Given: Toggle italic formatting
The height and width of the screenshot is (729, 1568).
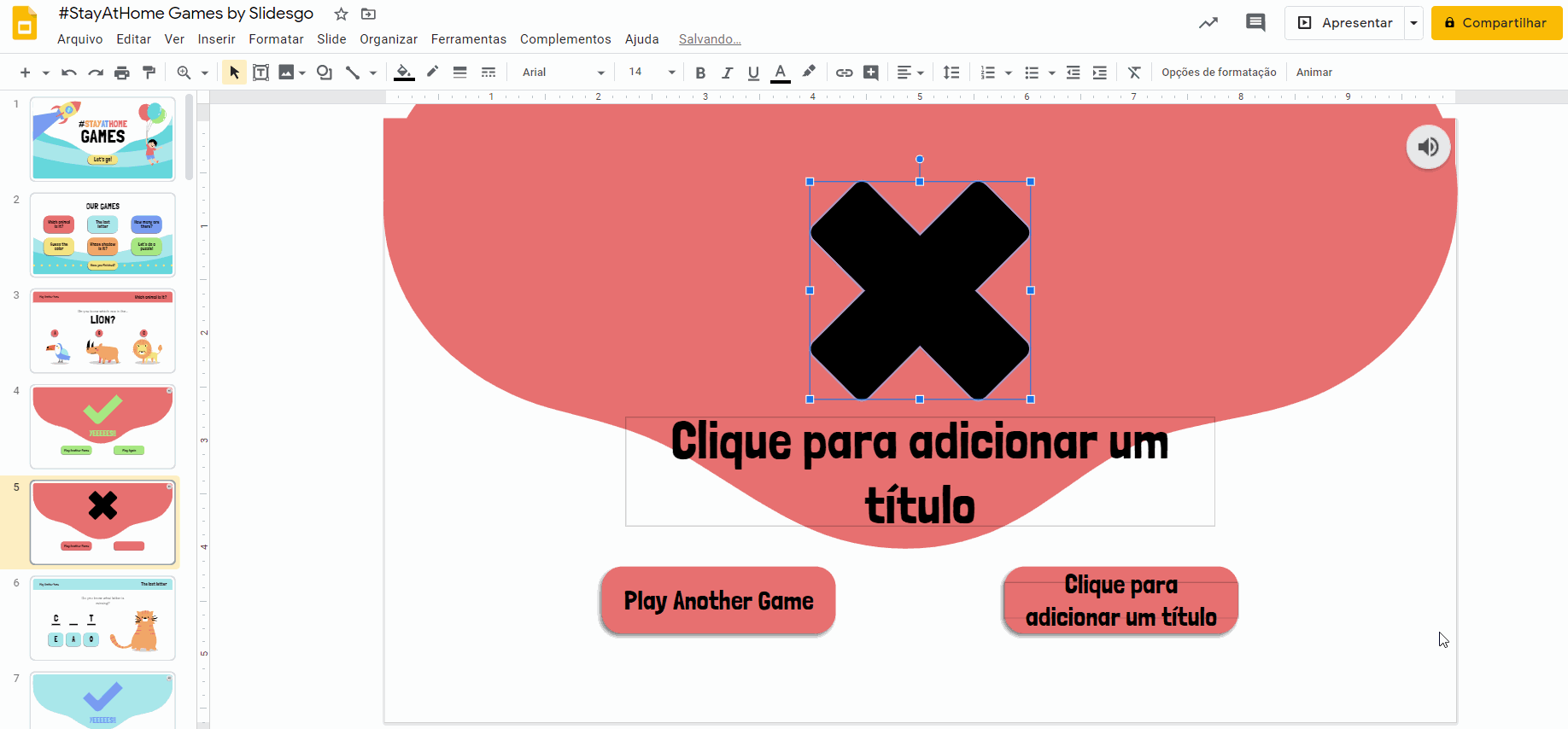Looking at the screenshot, I should tap(727, 73).
